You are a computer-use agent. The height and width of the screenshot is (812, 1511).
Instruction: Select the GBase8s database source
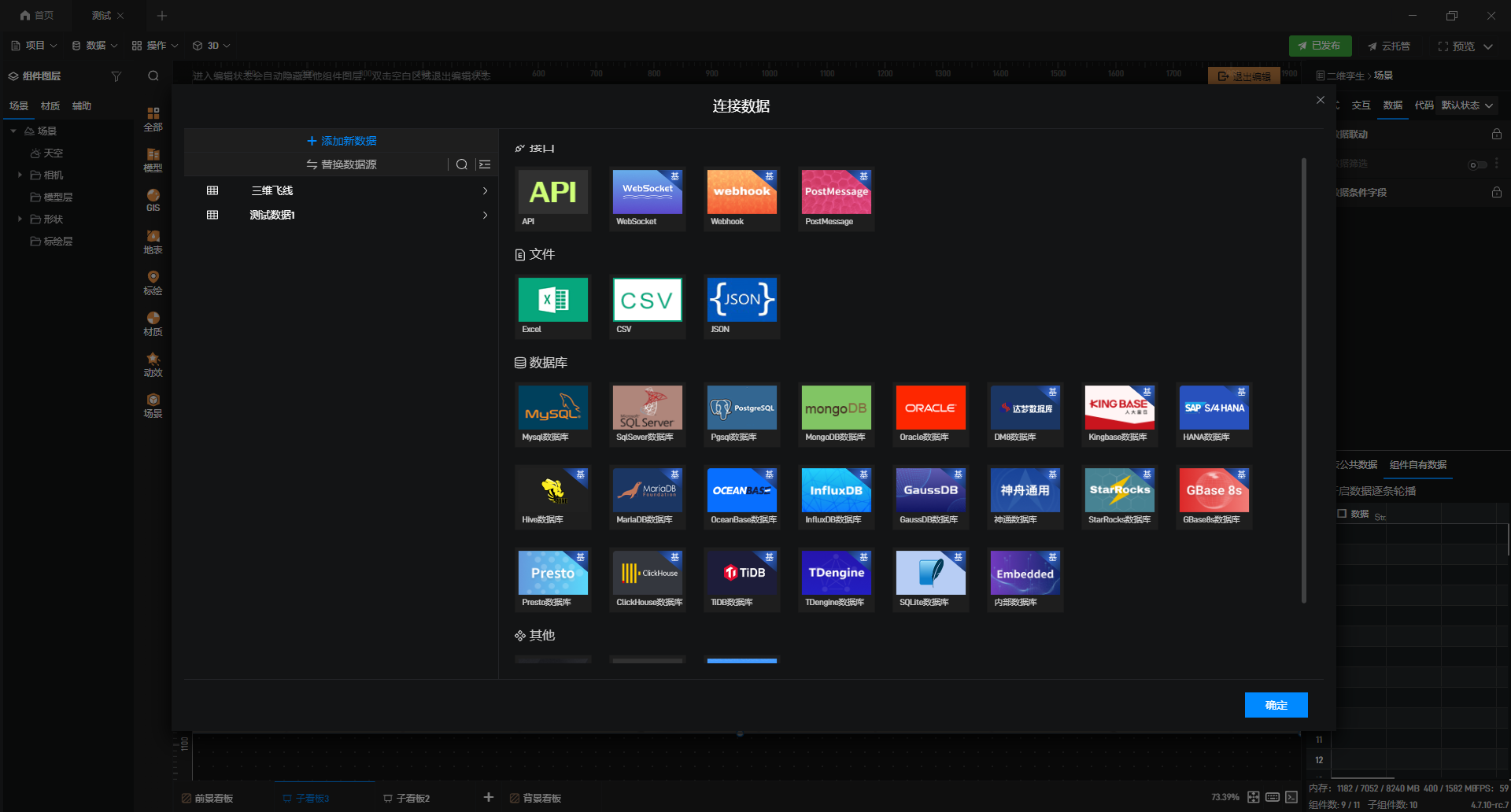click(x=1214, y=497)
